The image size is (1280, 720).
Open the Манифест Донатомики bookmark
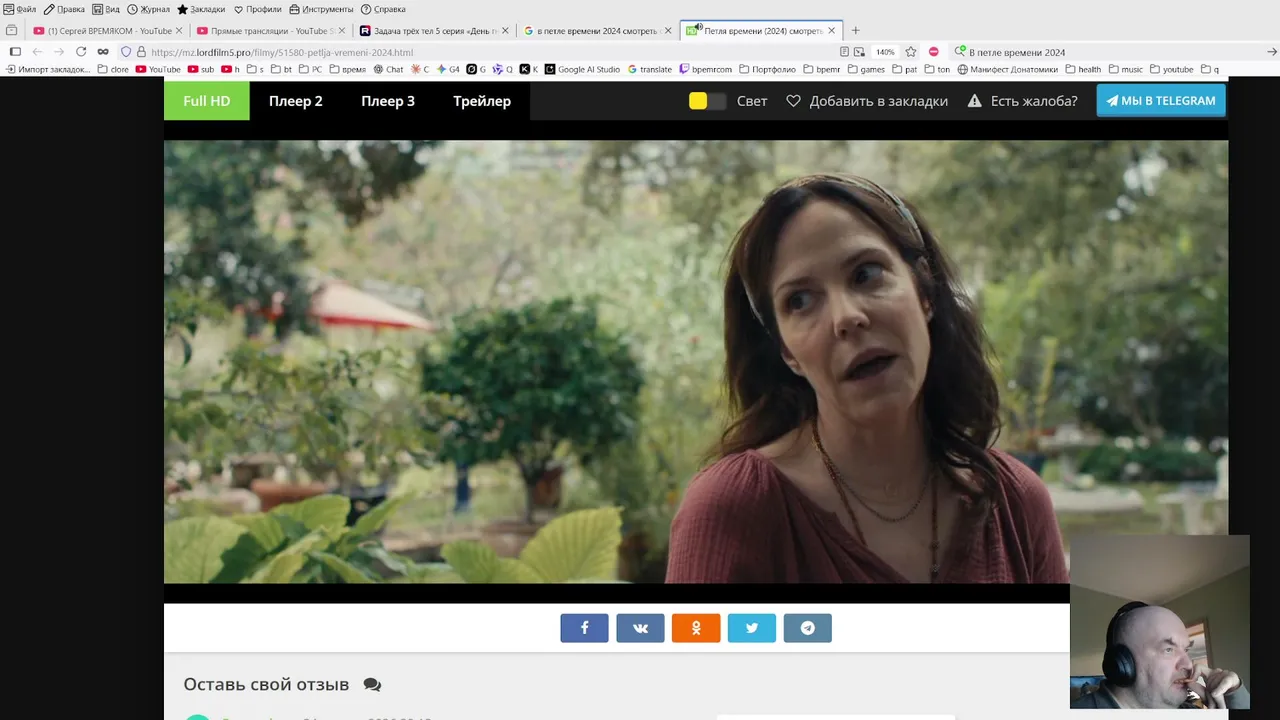(x=1007, y=70)
